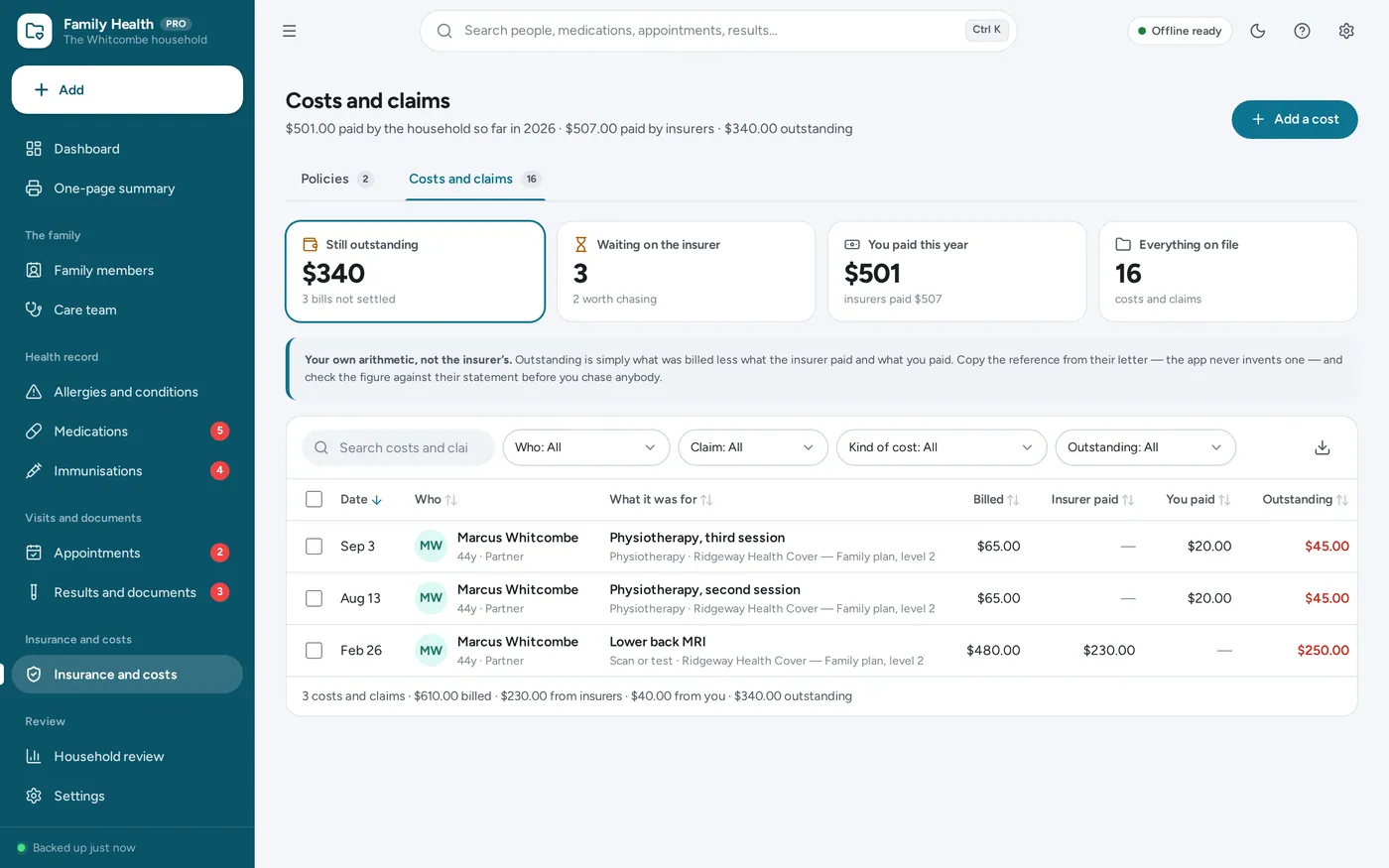1389x868 pixels.
Task: Open settings gear icon in top bar
Action: tap(1346, 31)
